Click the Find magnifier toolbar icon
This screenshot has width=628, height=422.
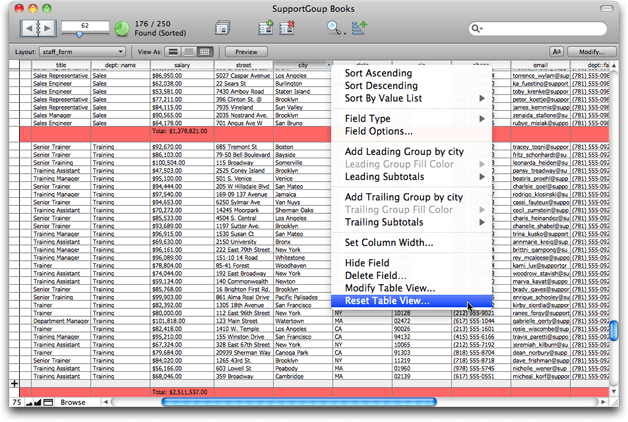334,27
